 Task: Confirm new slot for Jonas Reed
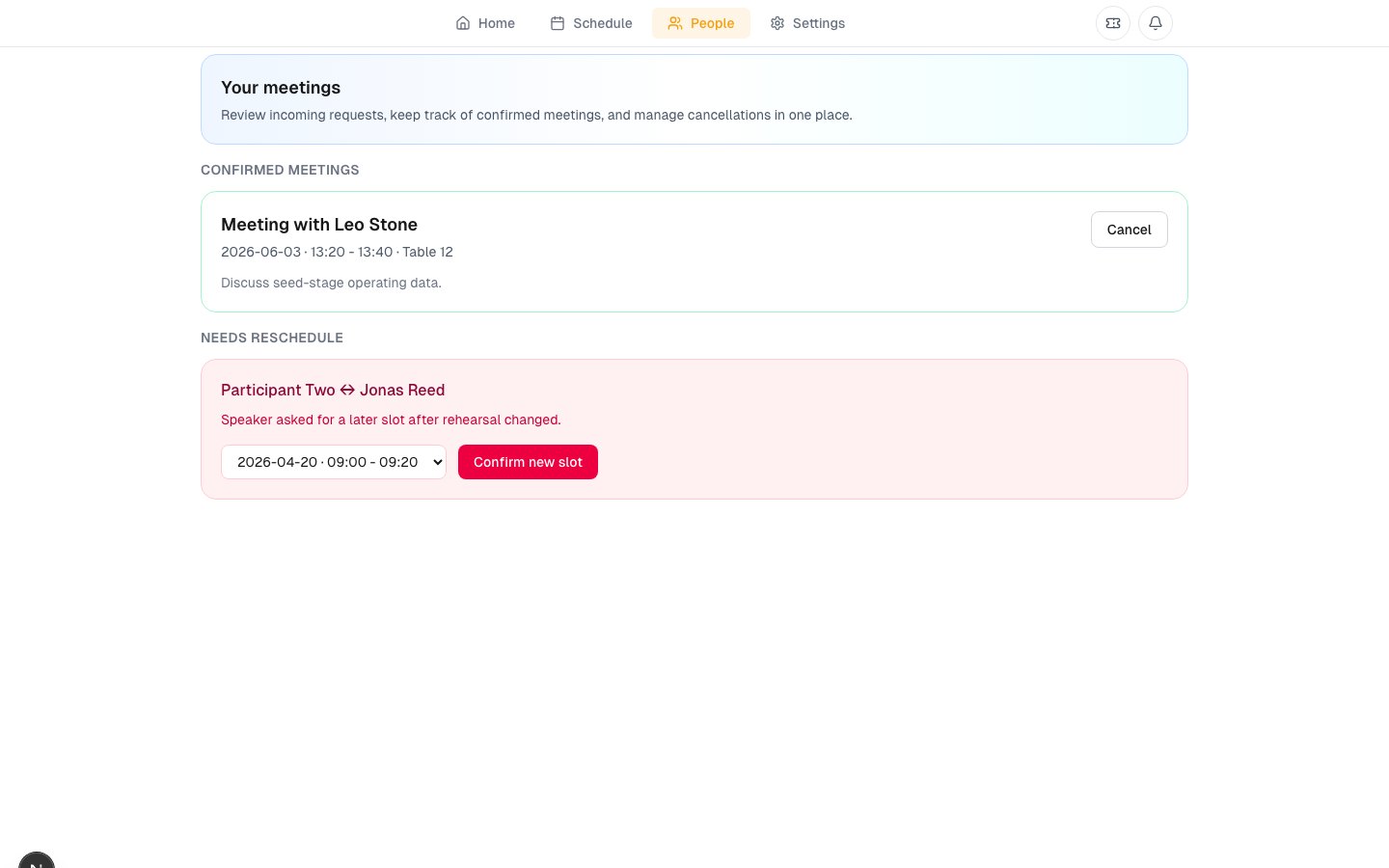pos(528,462)
